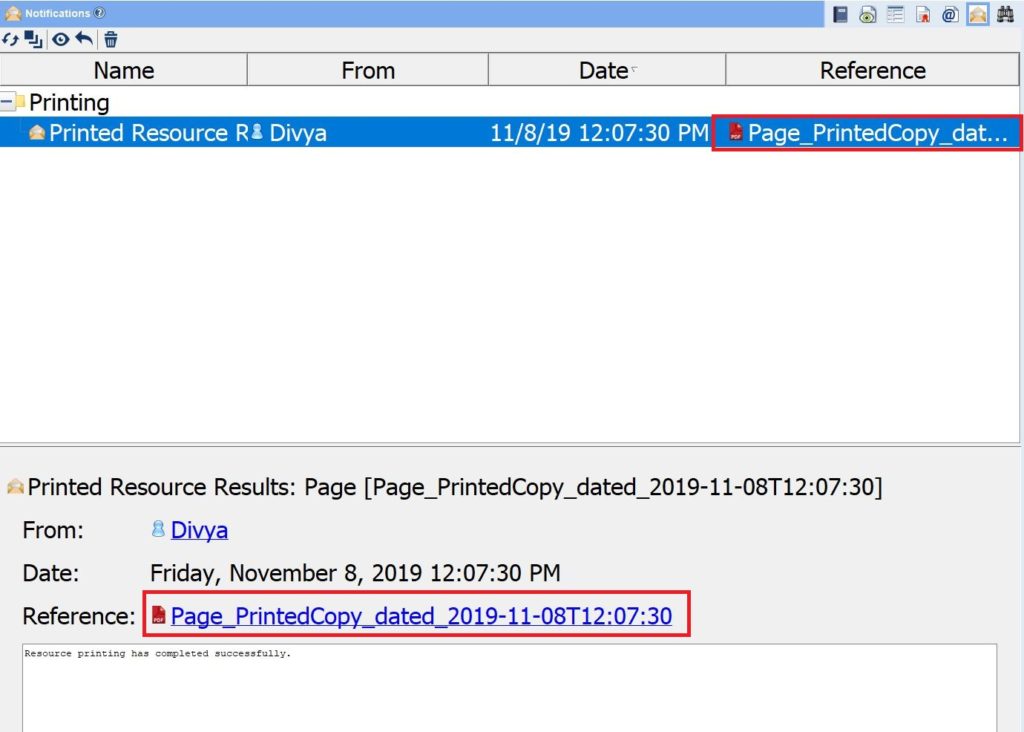The image size is (1024, 732).
Task: Click the eye icon in the toolbar
Action: pyautogui.click(x=61, y=39)
